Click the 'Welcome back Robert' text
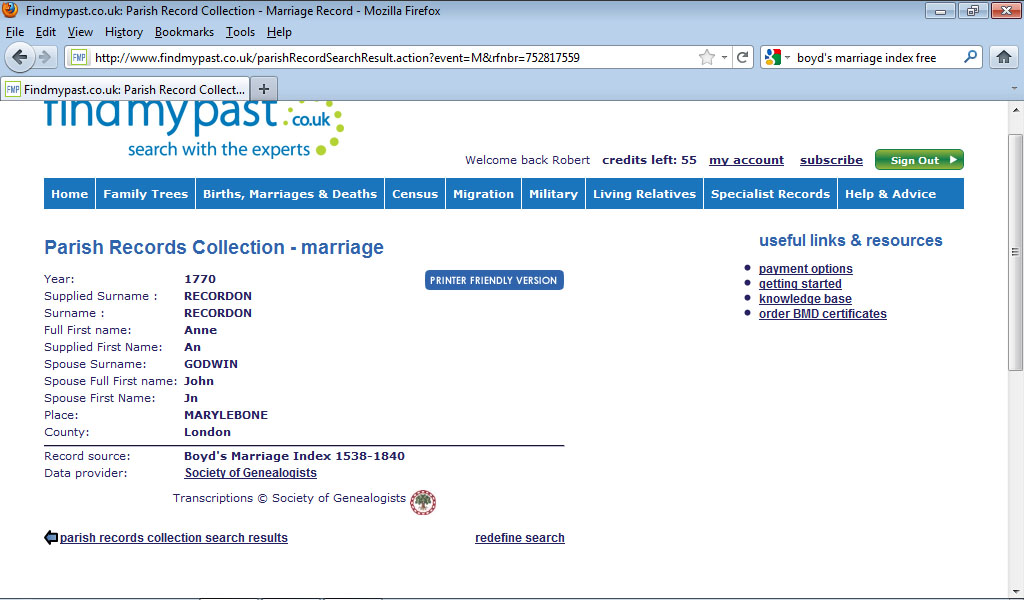 [527, 160]
